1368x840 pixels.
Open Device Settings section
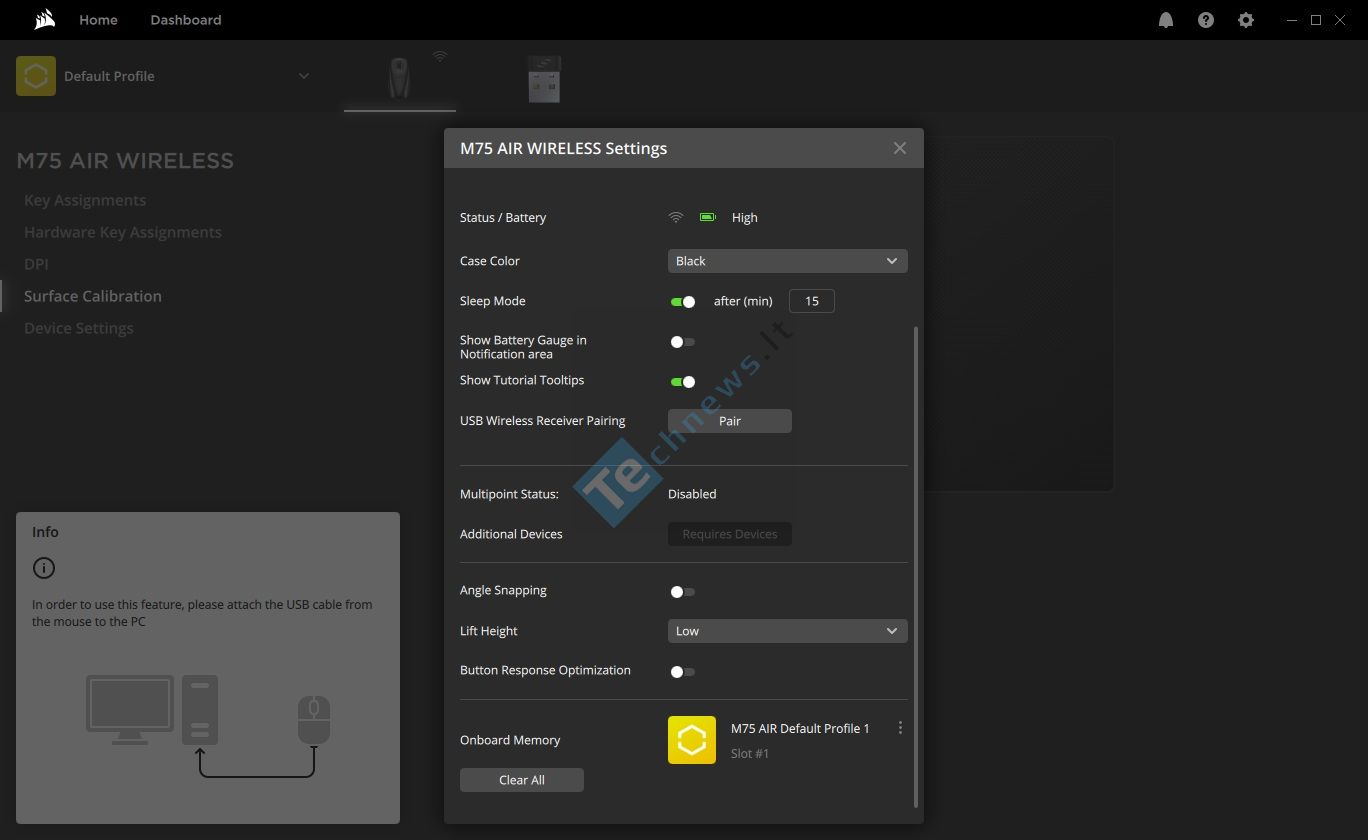[x=79, y=328]
